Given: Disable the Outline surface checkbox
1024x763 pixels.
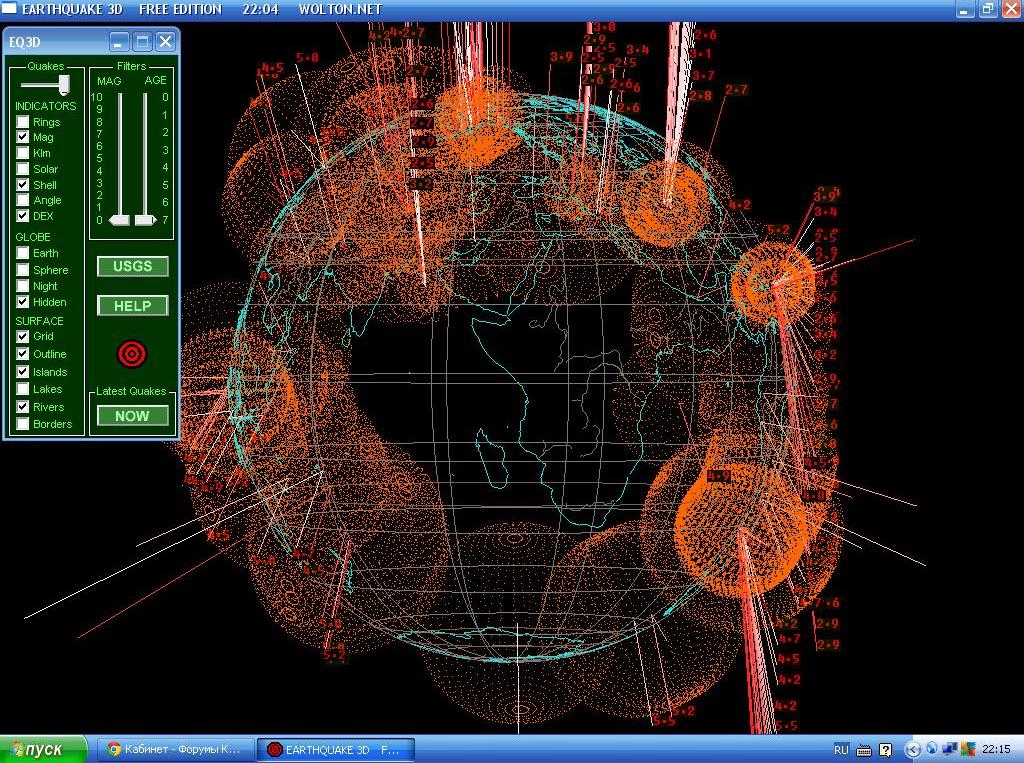Looking at the screenshot, I should 23,354.
